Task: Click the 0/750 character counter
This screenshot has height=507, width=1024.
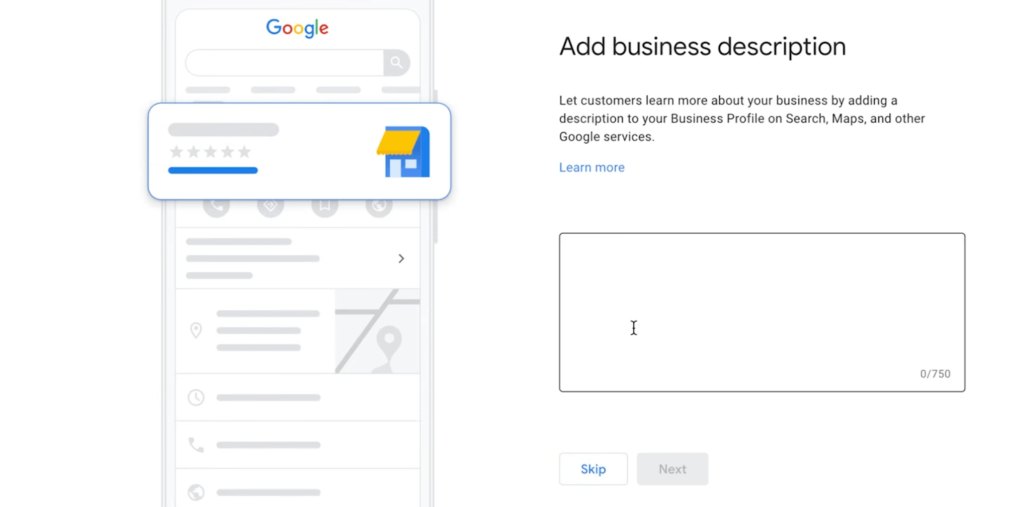Action: [935, 374]
